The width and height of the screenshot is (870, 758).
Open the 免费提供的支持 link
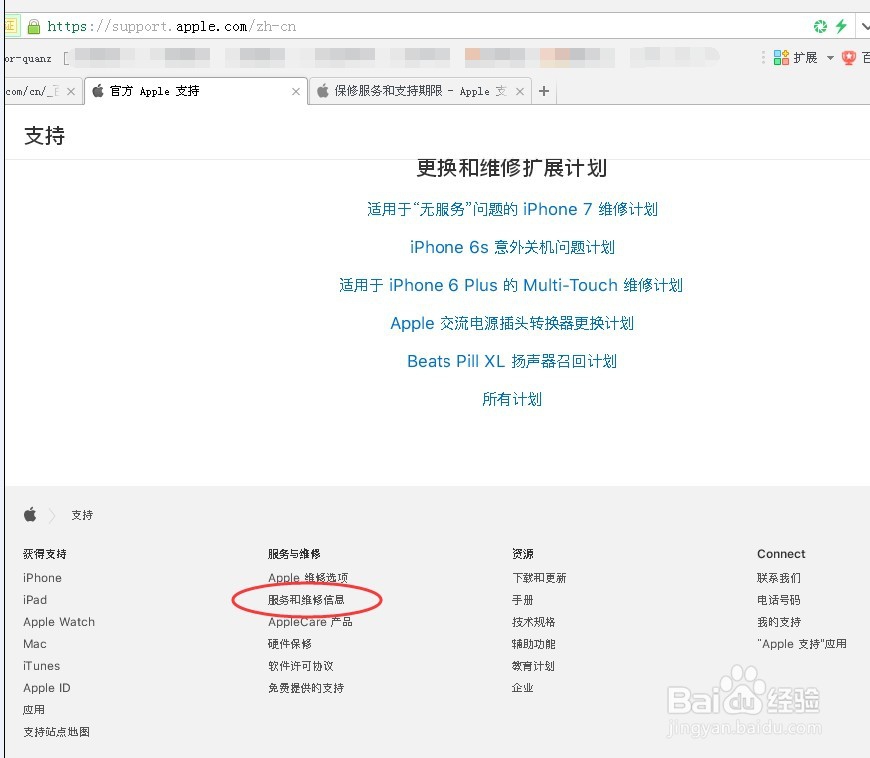click(x=306, y=688)
